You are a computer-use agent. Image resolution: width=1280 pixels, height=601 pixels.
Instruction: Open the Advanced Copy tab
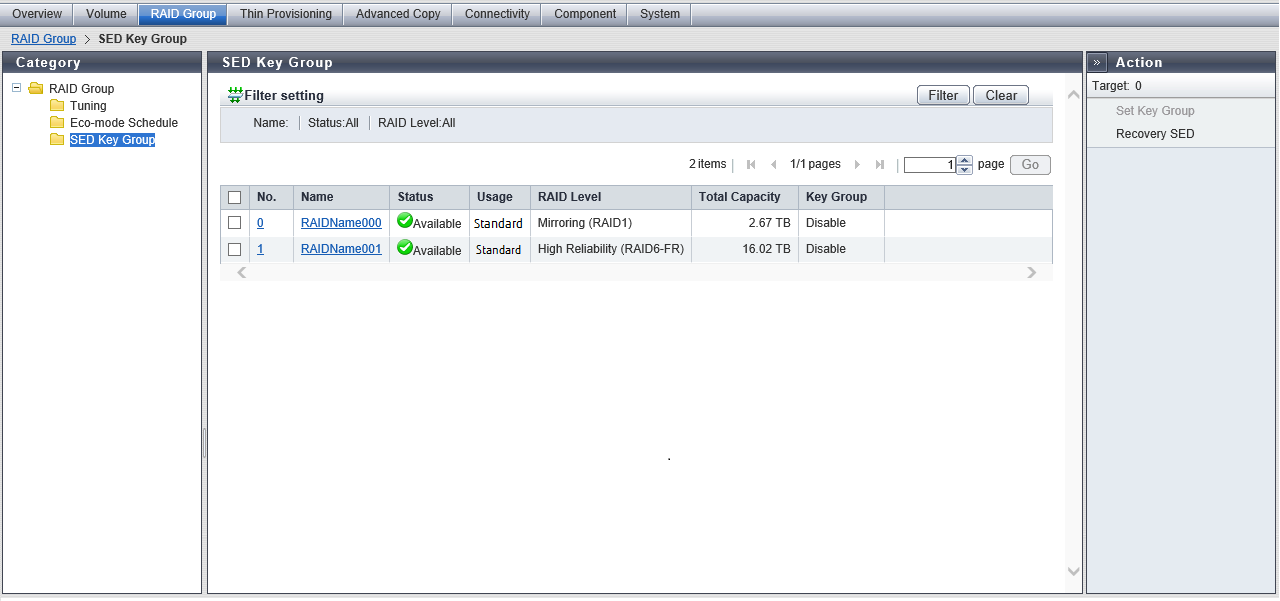(397, 14)
